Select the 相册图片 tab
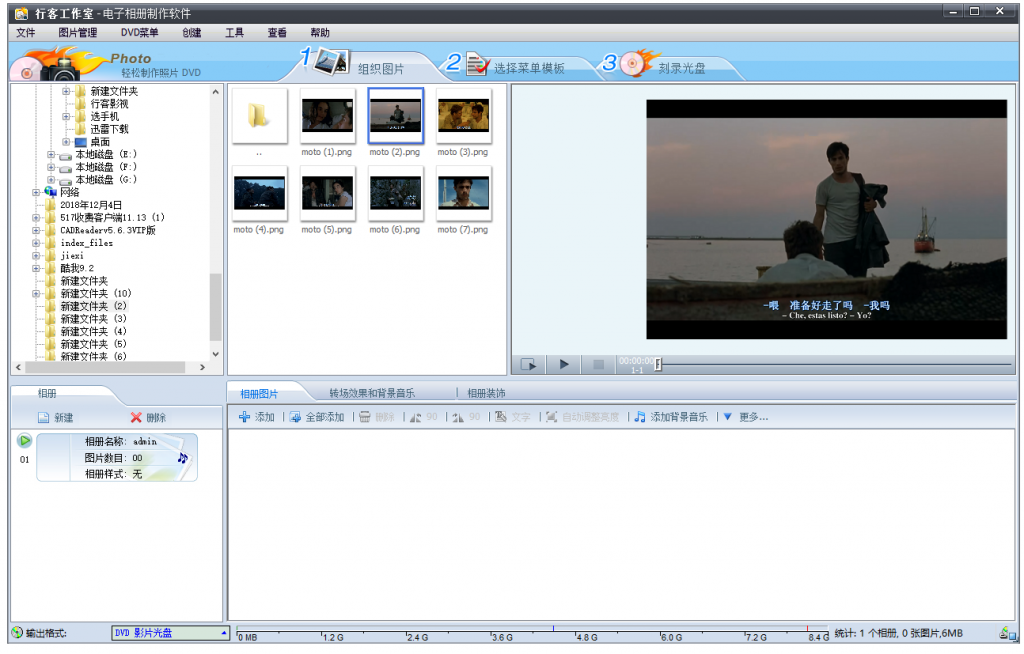Image resolution: width=1024 pixels, height=654 pixels. pos(259,394)
